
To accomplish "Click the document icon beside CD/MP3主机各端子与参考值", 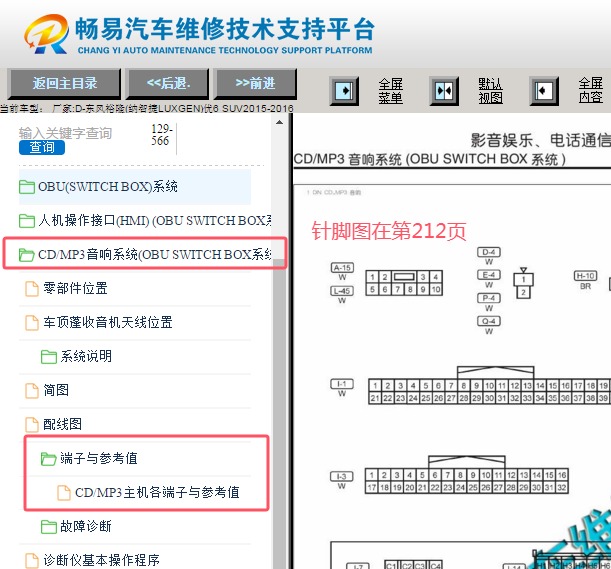I will point(64,493).
